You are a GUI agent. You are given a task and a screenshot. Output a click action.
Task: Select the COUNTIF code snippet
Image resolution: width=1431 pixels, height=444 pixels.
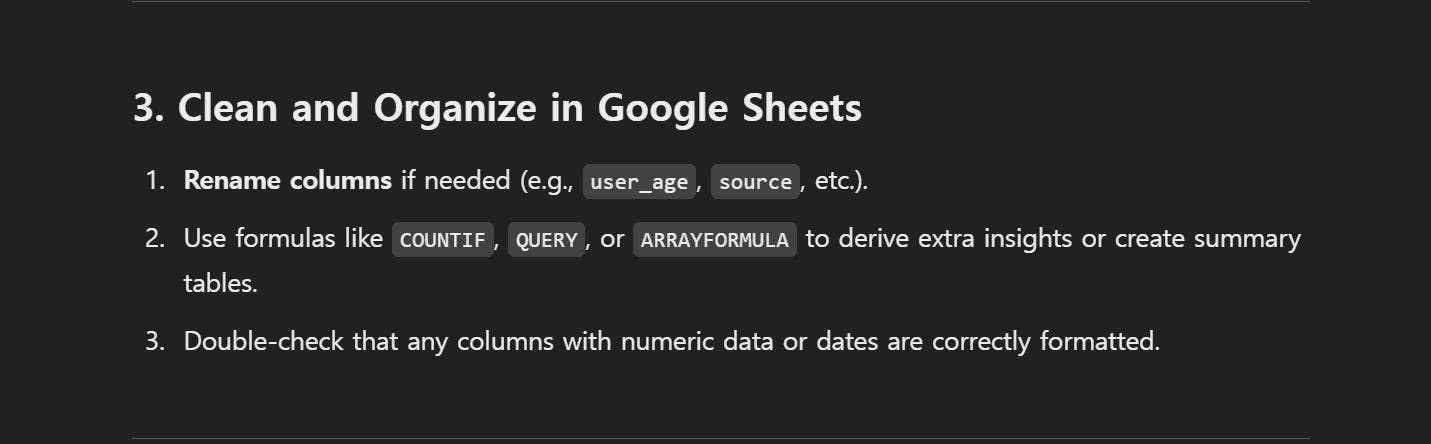pyautogui.click(x=443, y=240)
